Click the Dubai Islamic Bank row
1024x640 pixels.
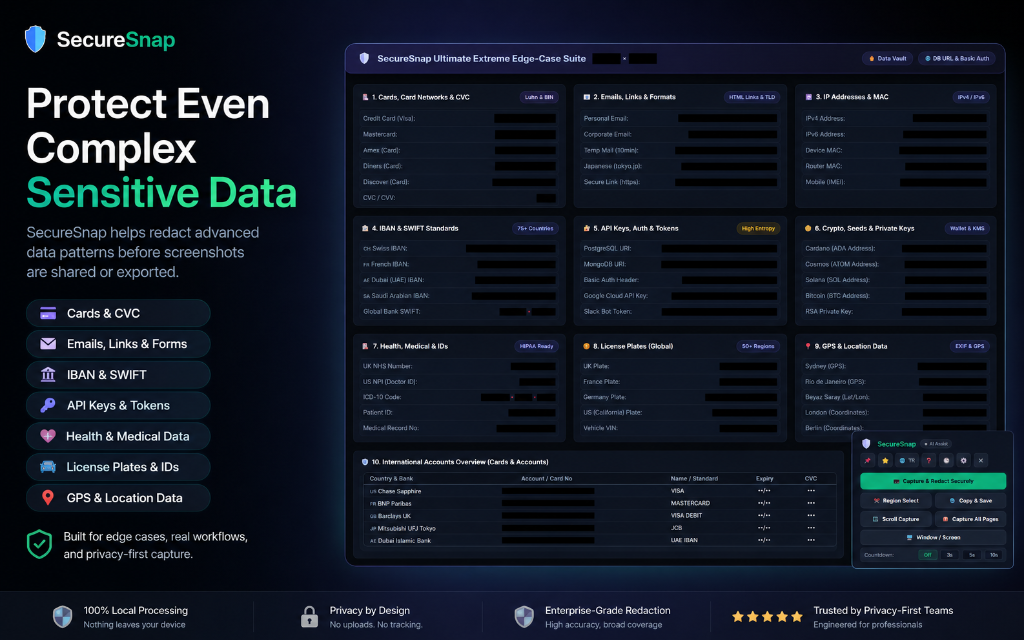(600, 540)
